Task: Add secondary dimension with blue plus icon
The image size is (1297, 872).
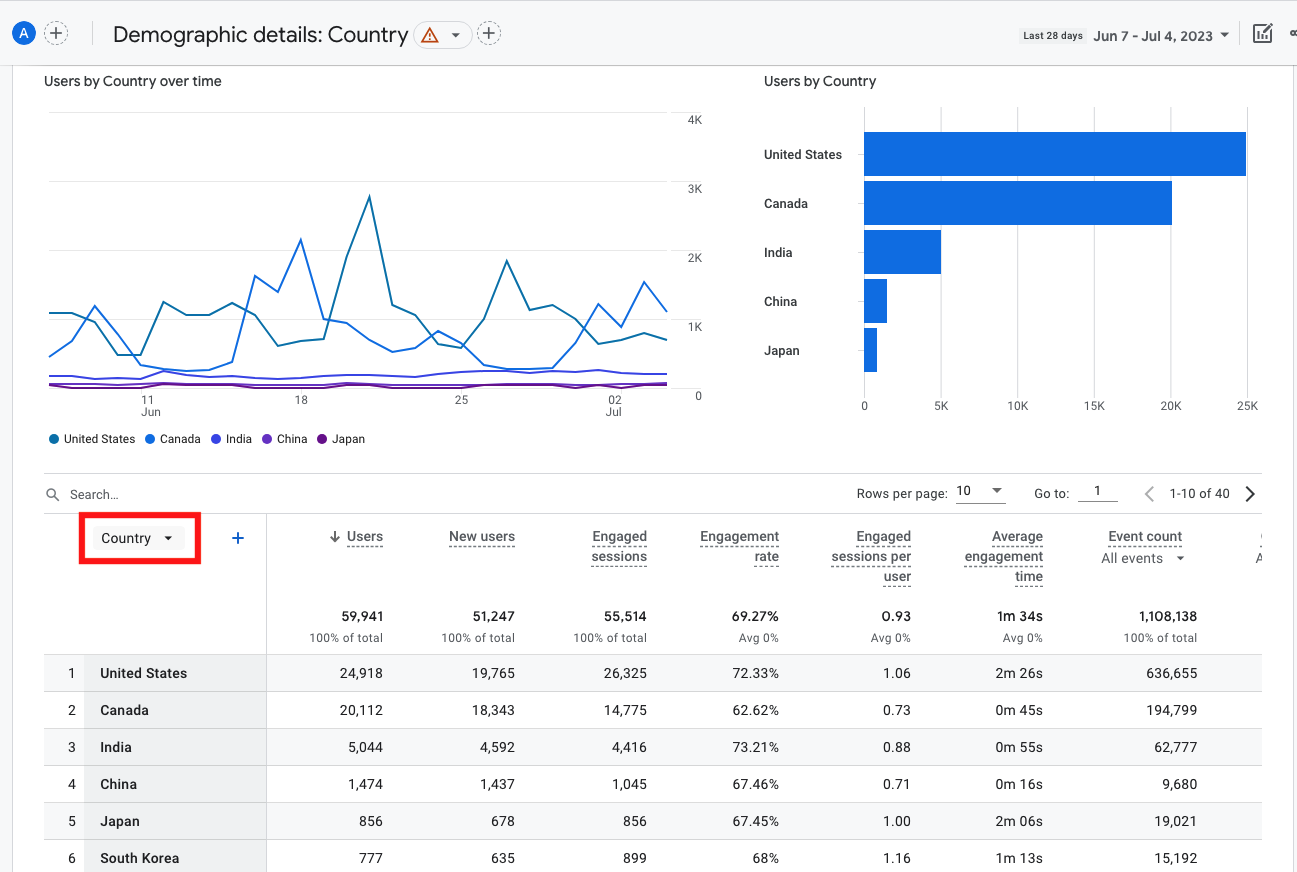Action: (238, 538)
